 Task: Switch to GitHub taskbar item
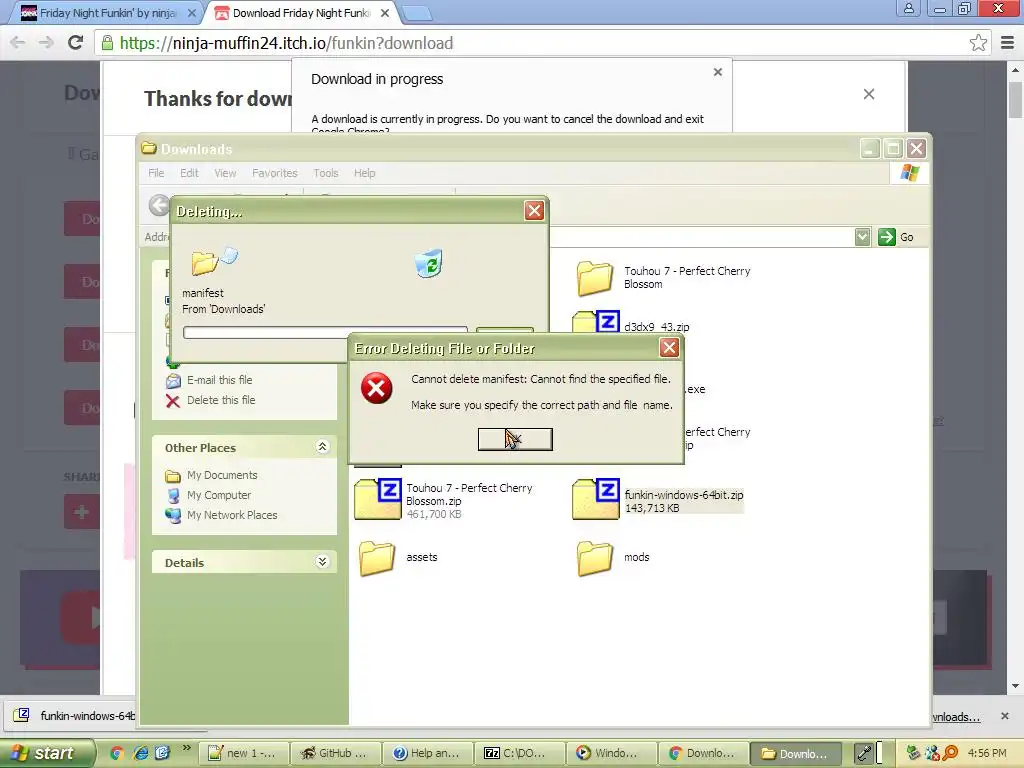[x=333, y=753]
